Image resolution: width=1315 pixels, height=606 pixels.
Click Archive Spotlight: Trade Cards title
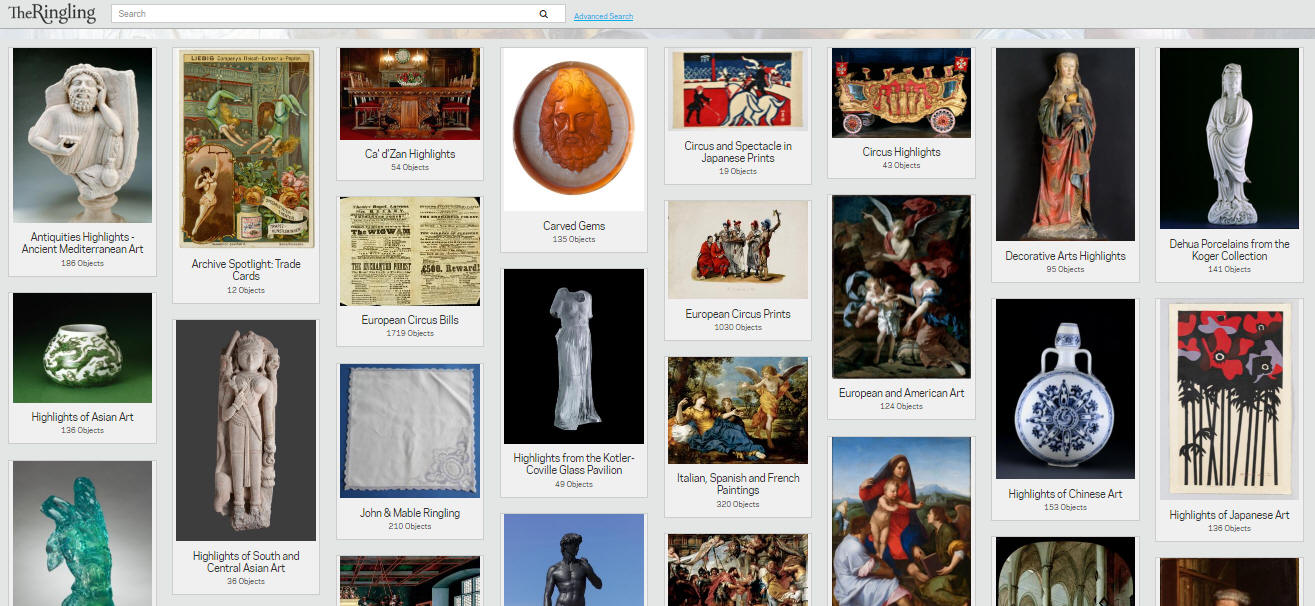[x=246, y=270]
